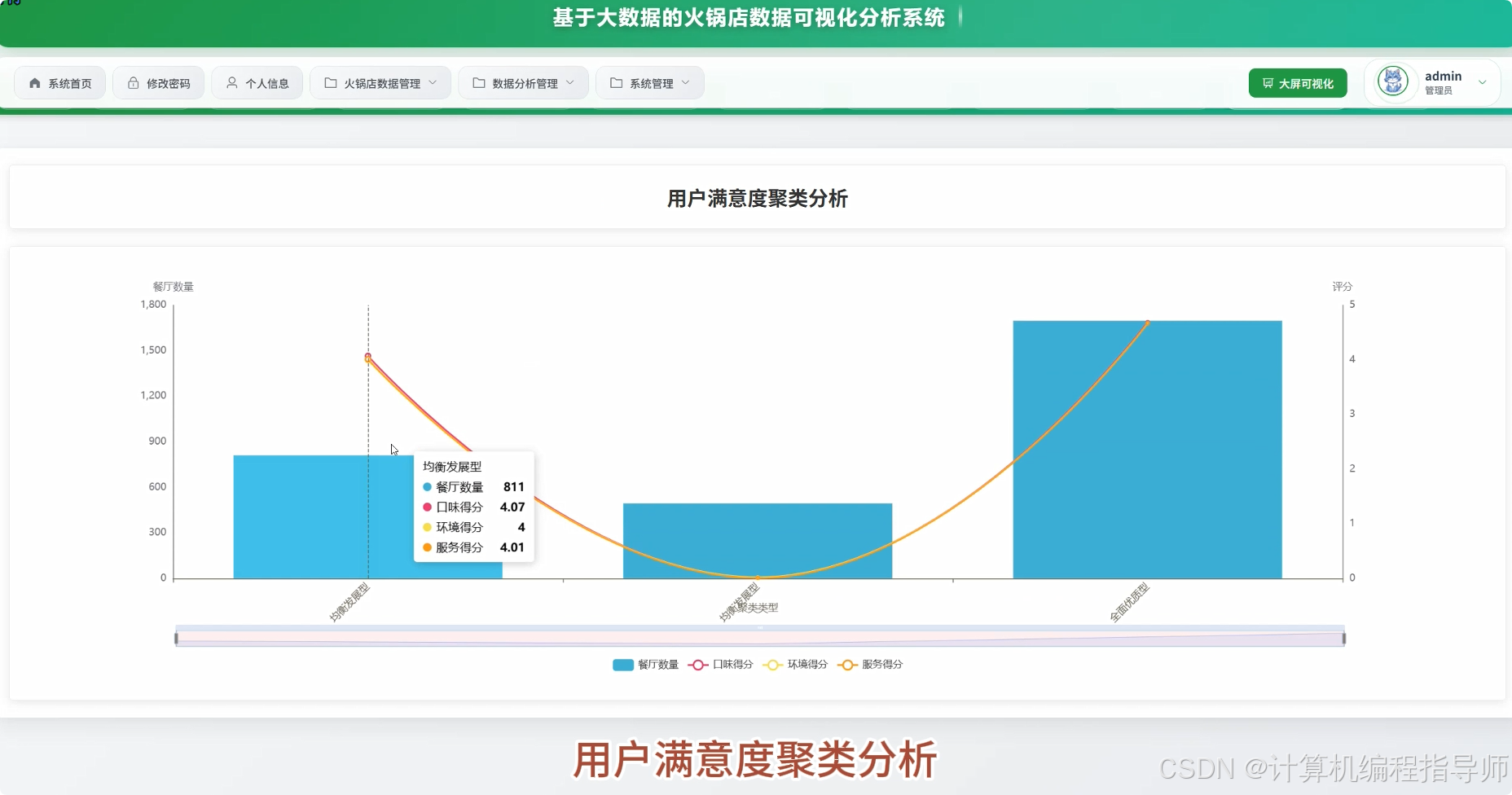Open the 系统首页 menu item

[x=59, y=83]
